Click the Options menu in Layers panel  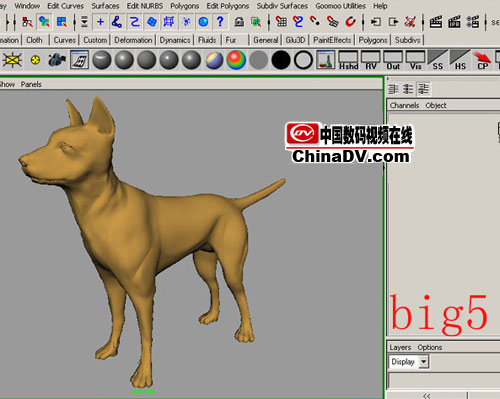coord(430,347)
